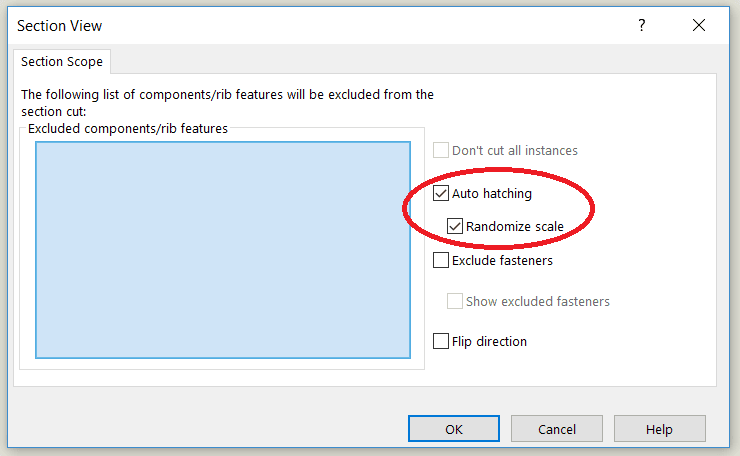Screen dimensions: 740x456
Task: Confirm the dialog with the OK button
Action: (x=454, y=429)
